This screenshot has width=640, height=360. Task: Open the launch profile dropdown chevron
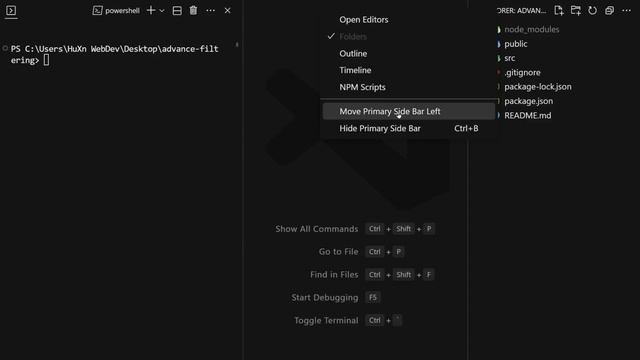162,11
